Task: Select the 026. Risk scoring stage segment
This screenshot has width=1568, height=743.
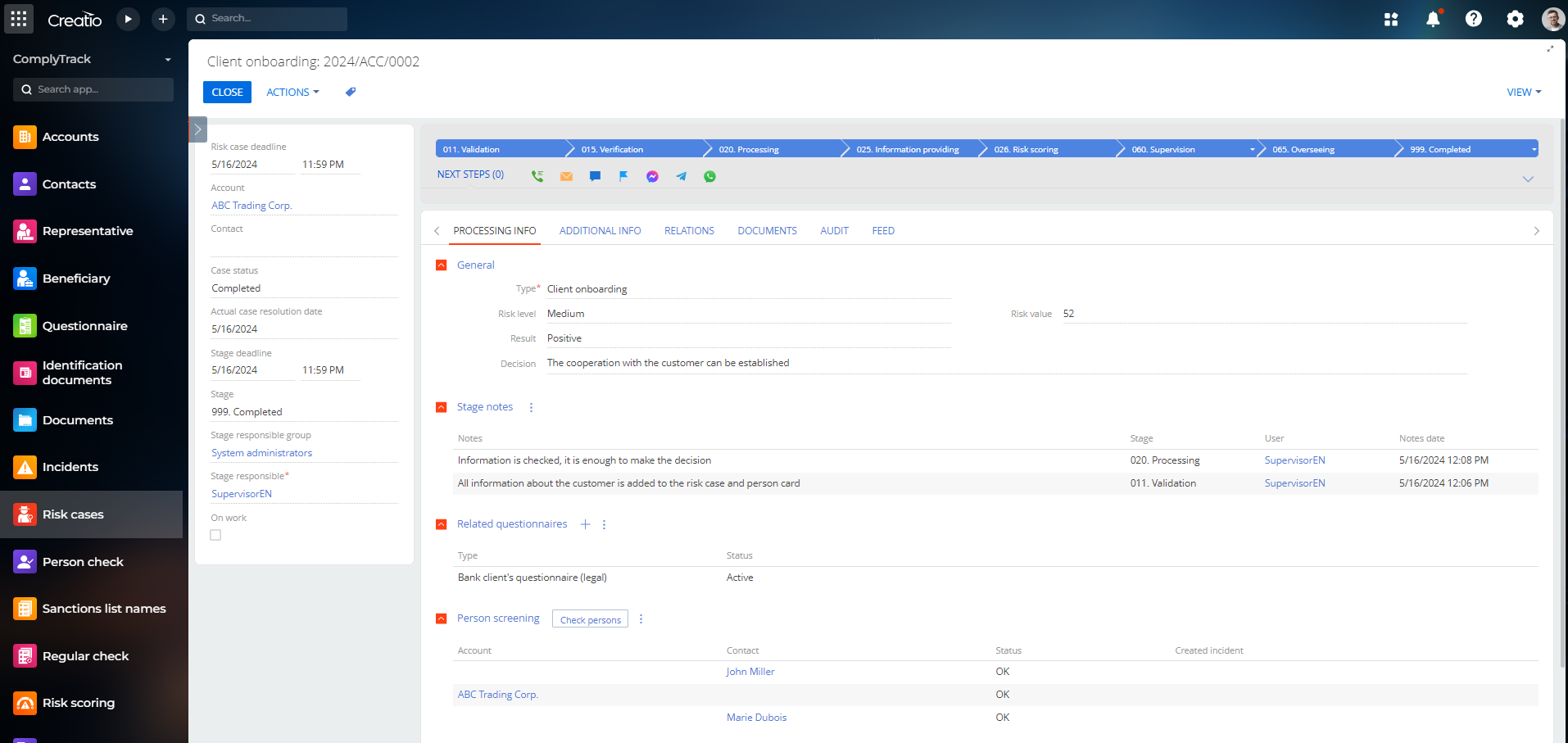Action: (1026, 148)
